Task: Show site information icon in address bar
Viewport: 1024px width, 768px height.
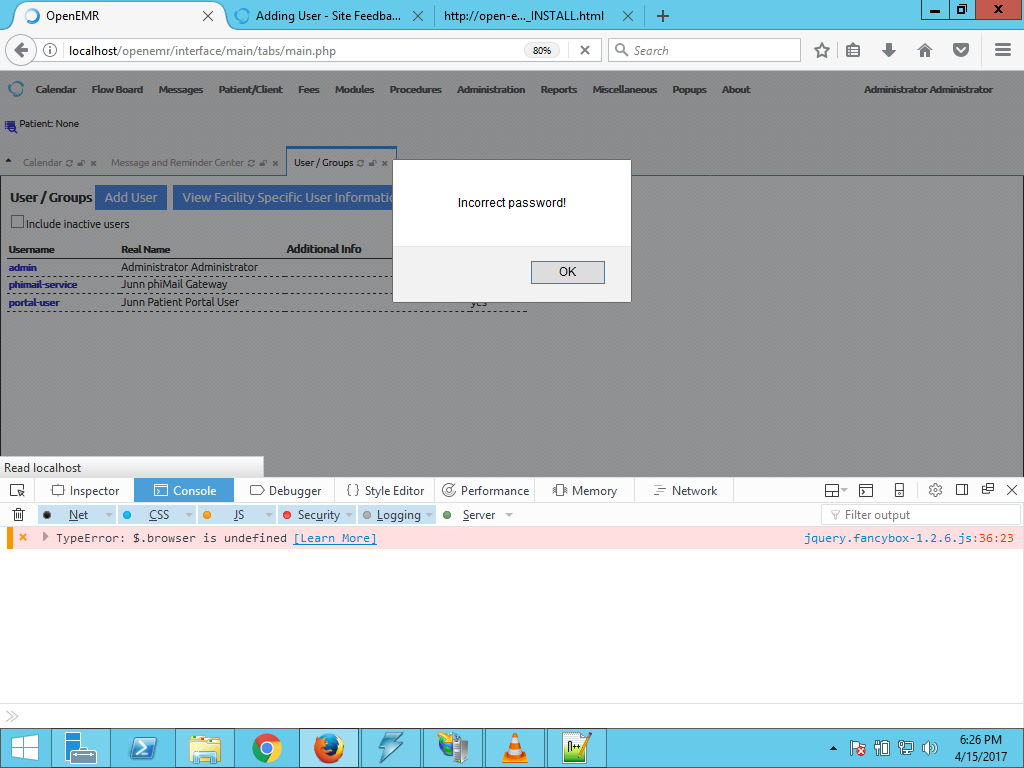Action: click(49, 50)
